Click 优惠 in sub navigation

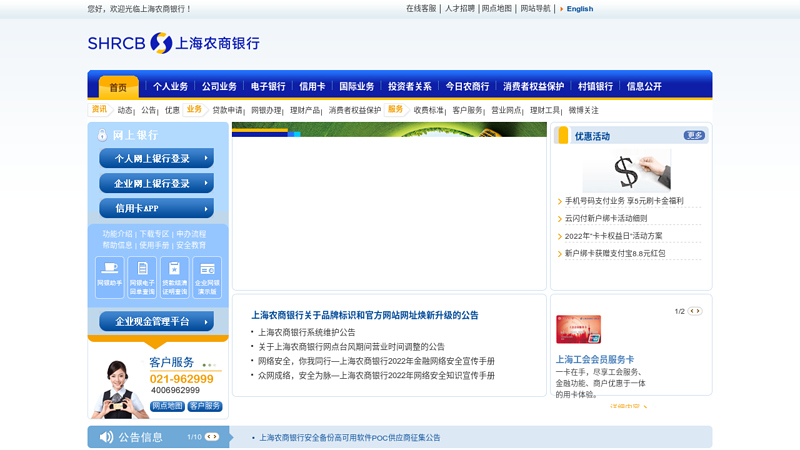[172, 110]
